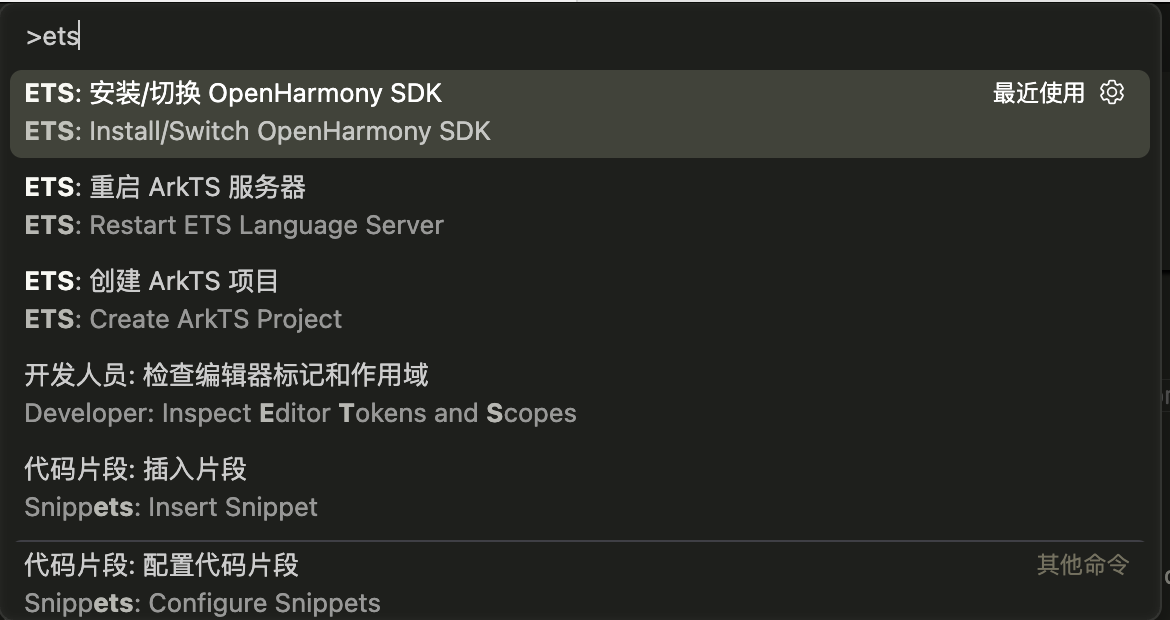Click 'Snippets: Configure Snippets' subtitle

202,603
